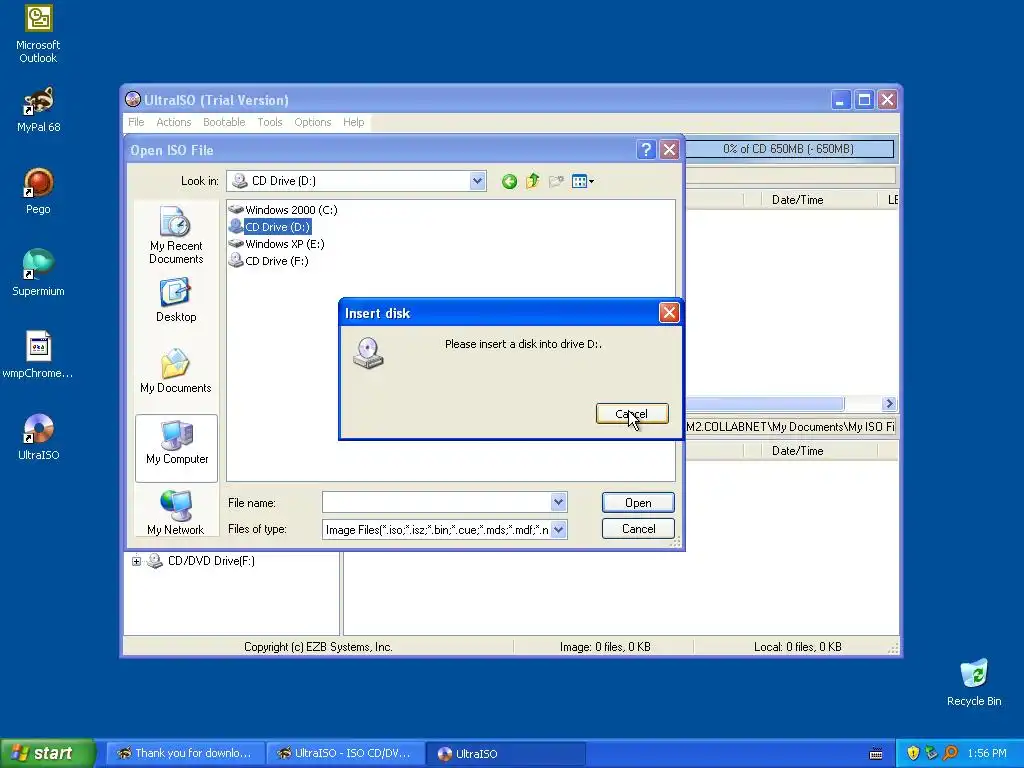Screen dimensions: 1024x768
Task: Open Pego desktop icon
Action: click(x=38, y=191)
